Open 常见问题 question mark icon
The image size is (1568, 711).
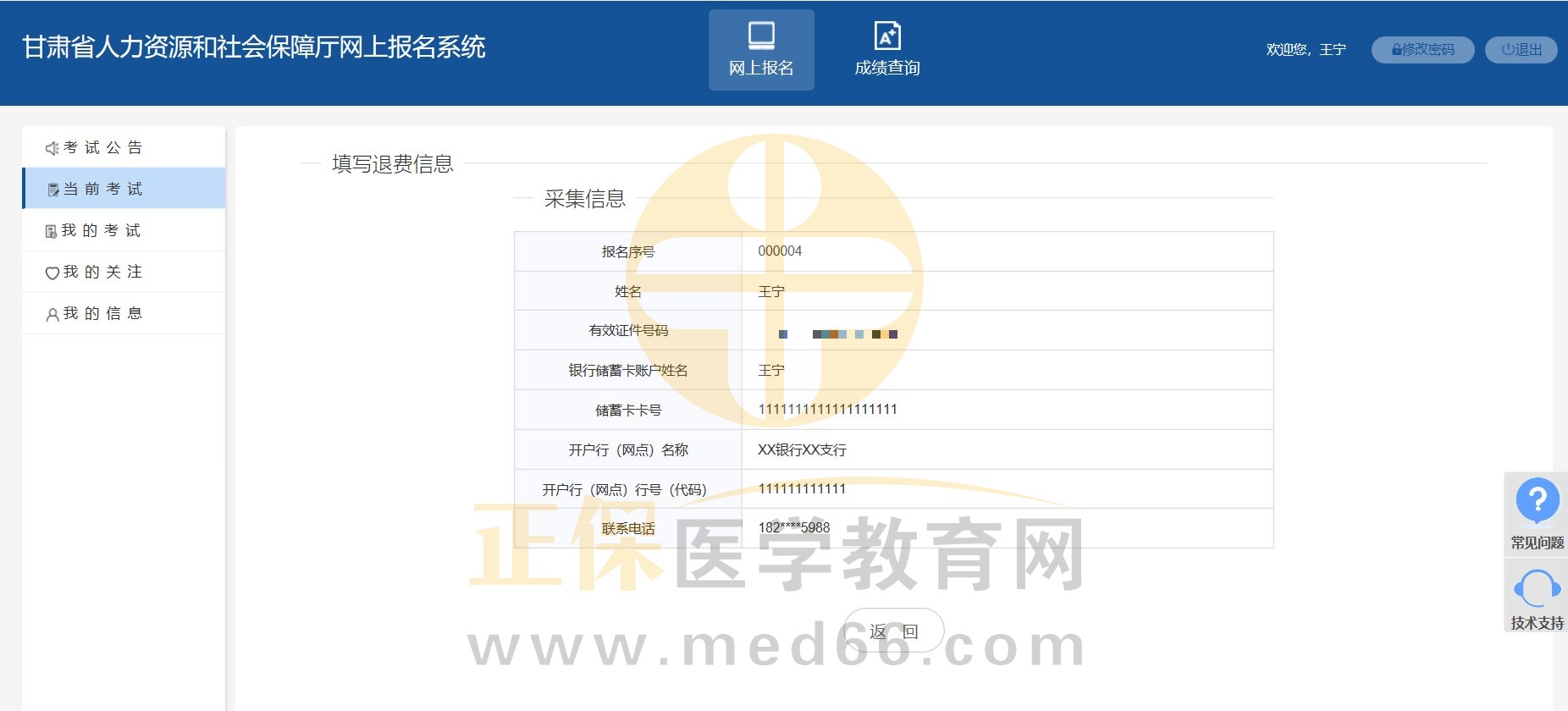coord(1537,500)
